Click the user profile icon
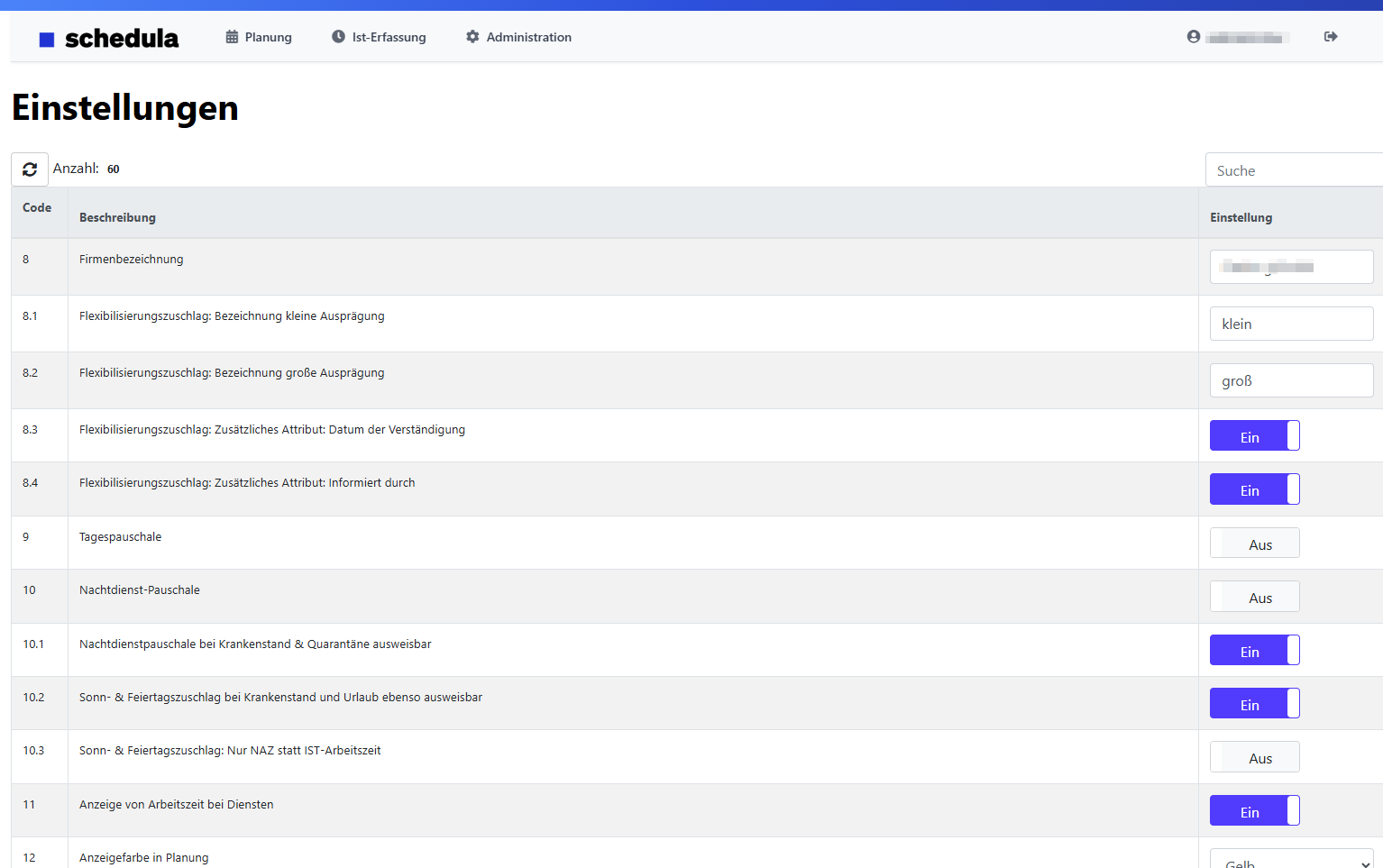This screenshot has height=868, width=1383. [1194, 37]
